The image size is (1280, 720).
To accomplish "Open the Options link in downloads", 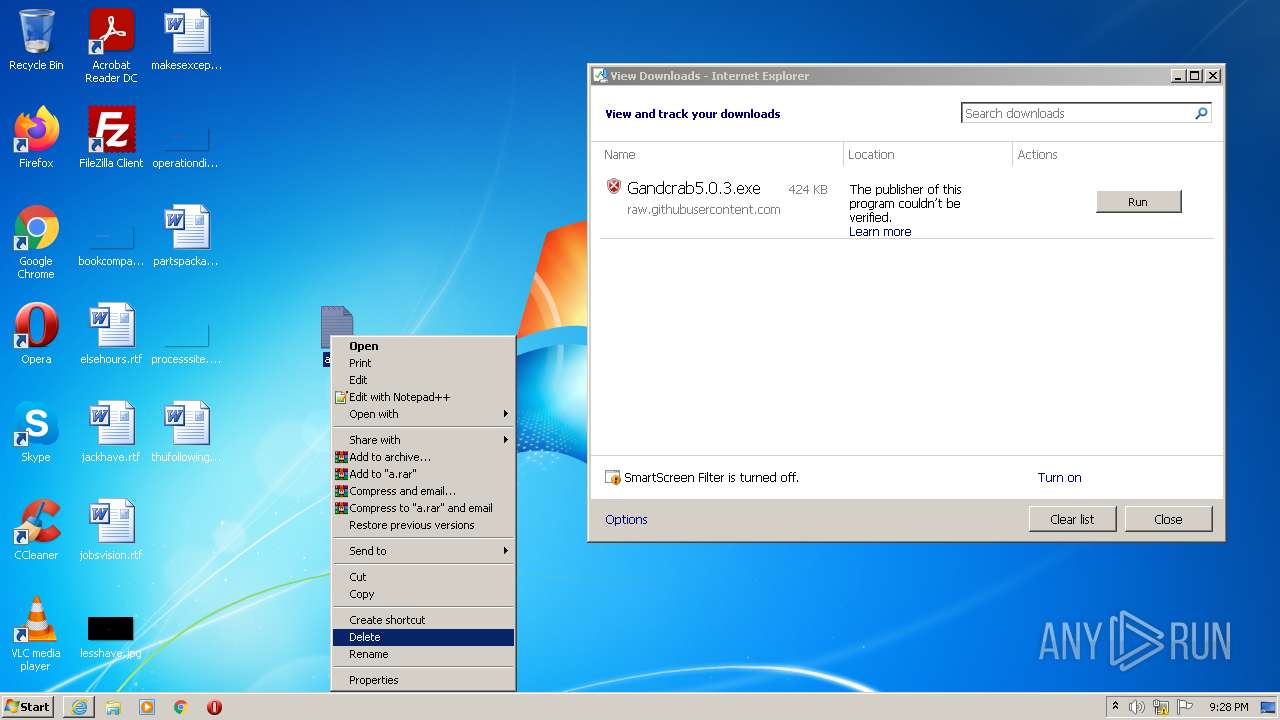I will tap(626, 520).
